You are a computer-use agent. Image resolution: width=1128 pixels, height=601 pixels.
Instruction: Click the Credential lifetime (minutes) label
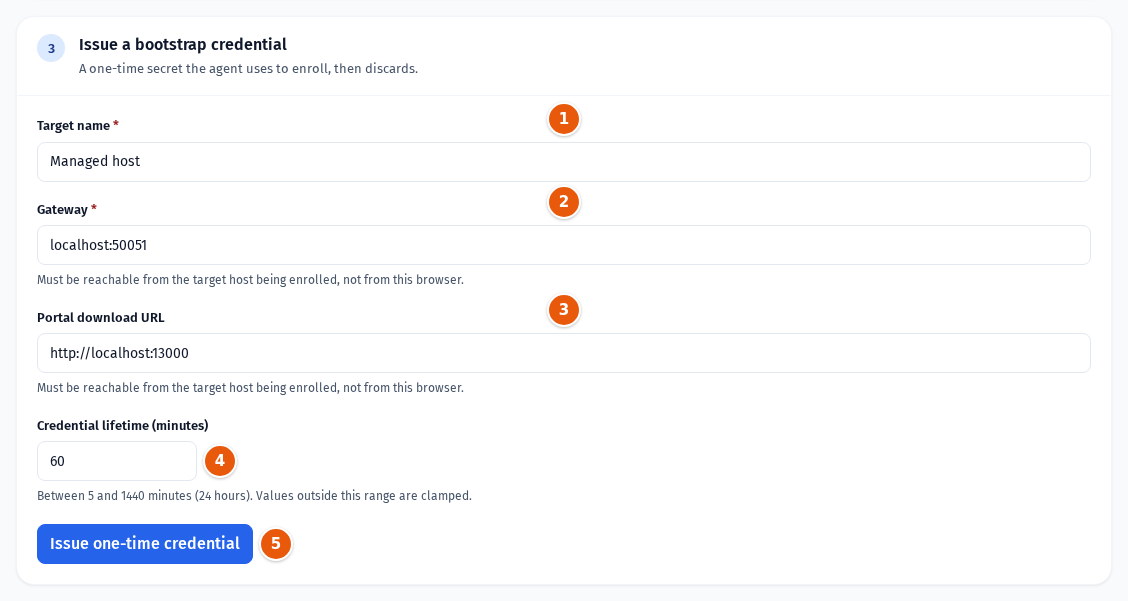[x=123, y=425]
